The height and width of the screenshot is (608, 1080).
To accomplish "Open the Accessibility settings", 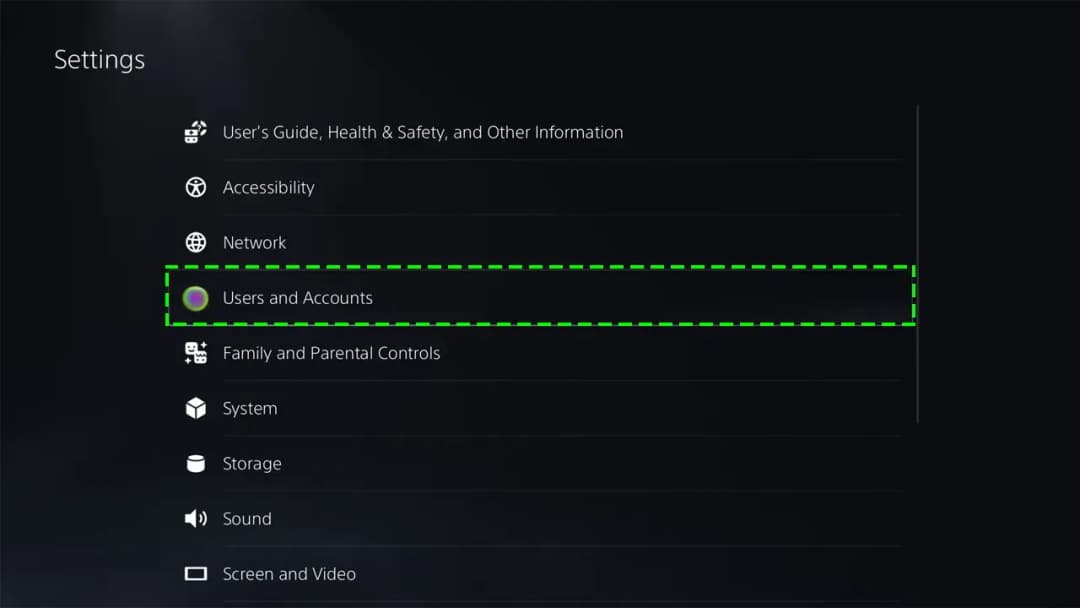I will [268, 187].
